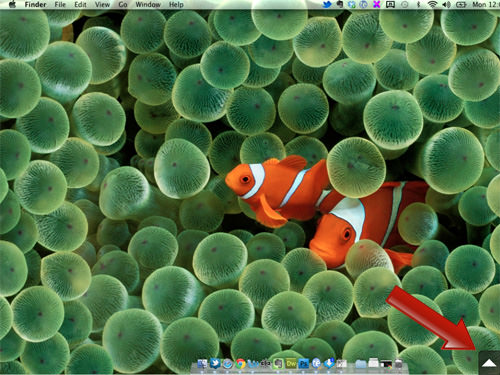This screenshot has height=375, width=500.
Task: Click the Twitter bird menu bar icon
Action: coord(327,4)
